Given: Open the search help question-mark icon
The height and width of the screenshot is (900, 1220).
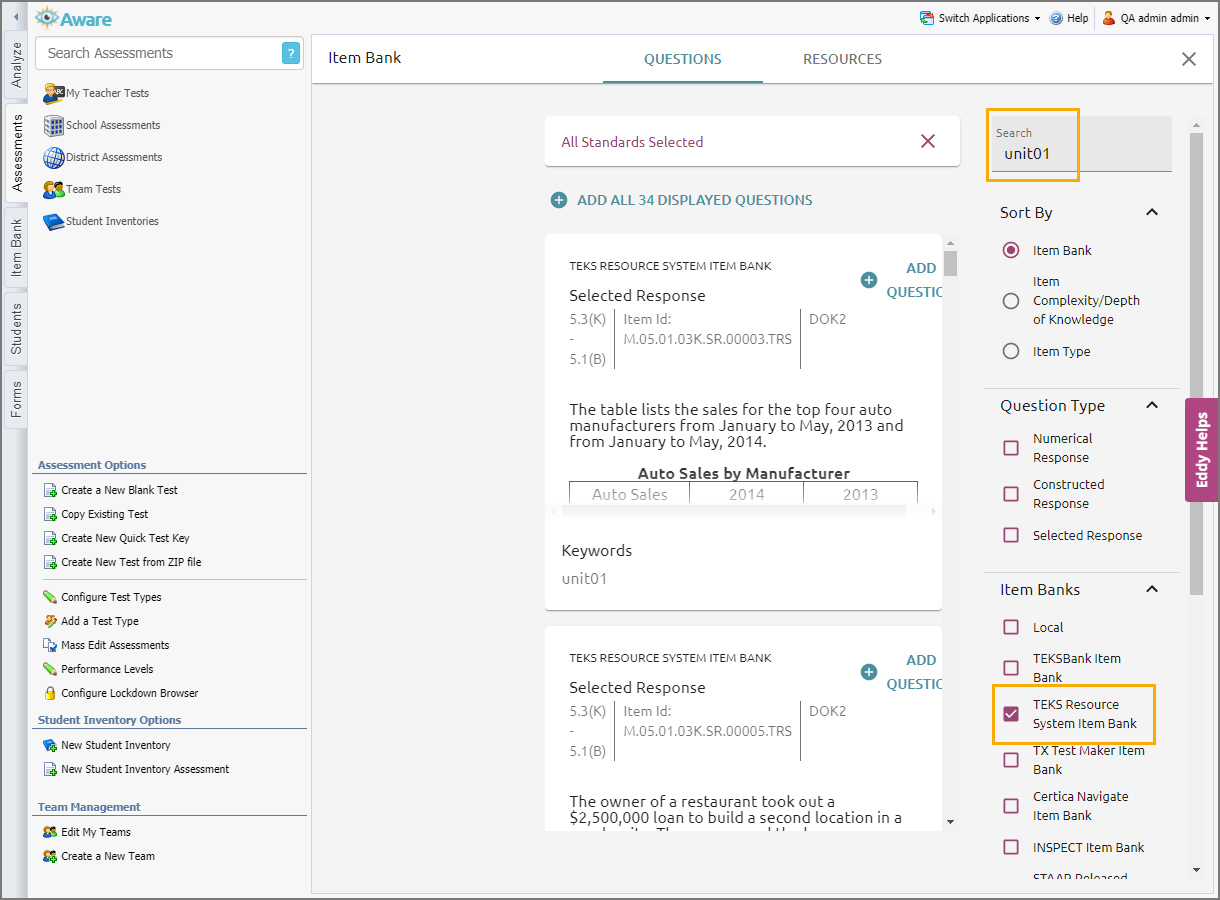Looking at the screenshot, I should point(291,53).
